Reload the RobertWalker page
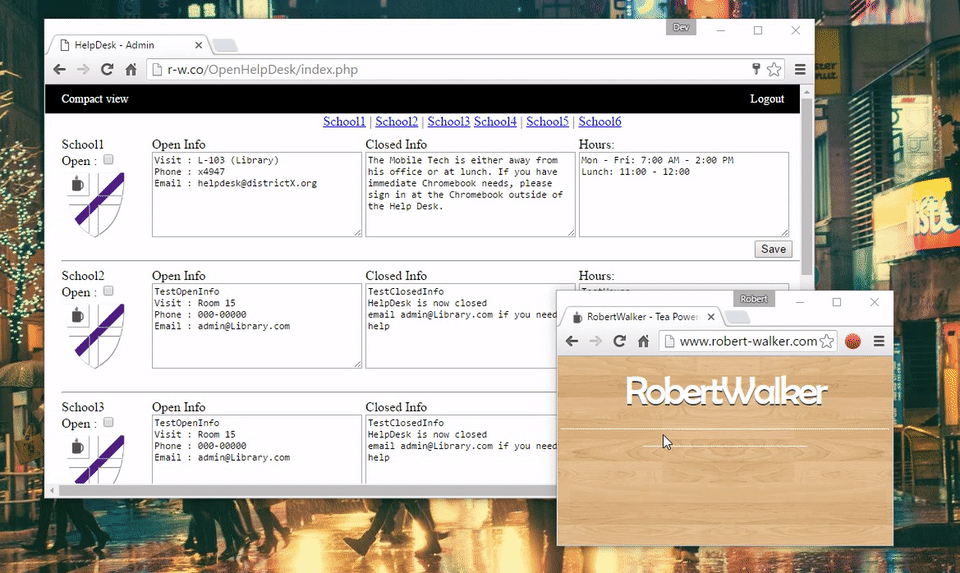This screenshot has height=573, width=960. pyautogui.click(x=620, y=341)
